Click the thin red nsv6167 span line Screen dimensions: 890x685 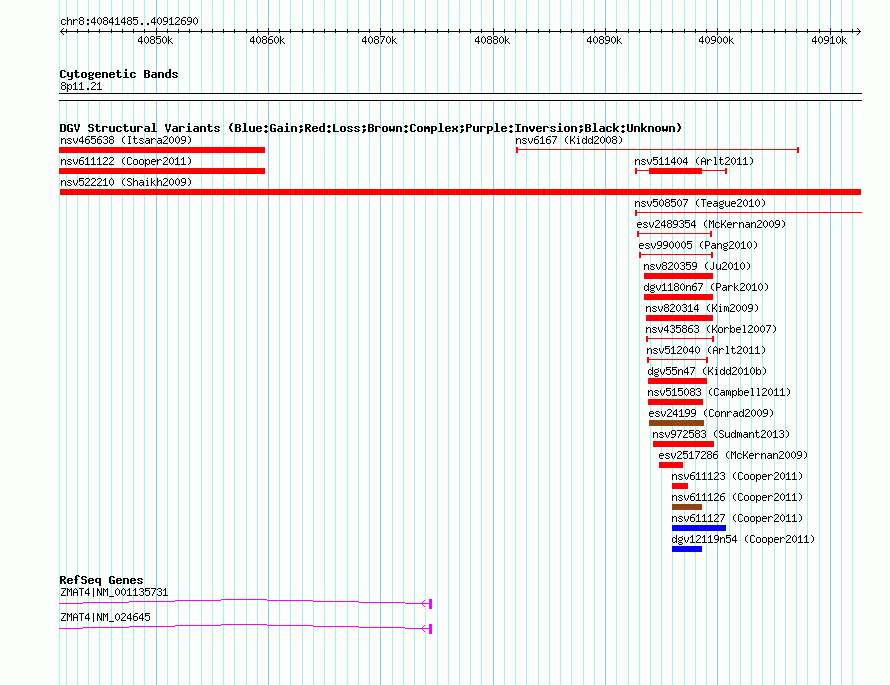pyautogui.click(x=657, y=150)
